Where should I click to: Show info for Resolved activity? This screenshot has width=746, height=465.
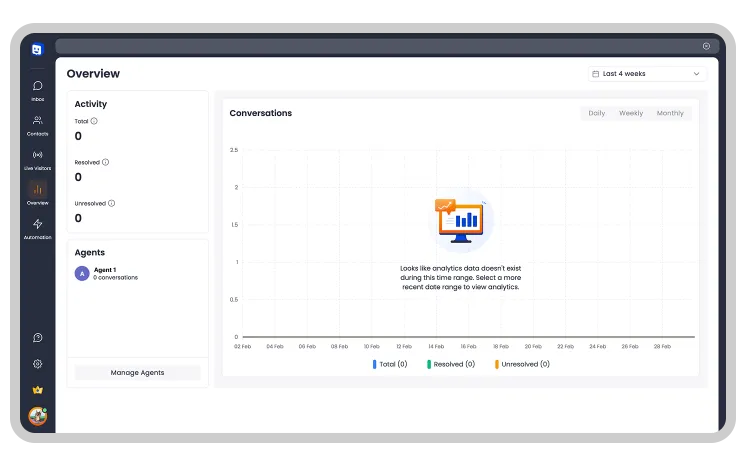click(106, 162)
